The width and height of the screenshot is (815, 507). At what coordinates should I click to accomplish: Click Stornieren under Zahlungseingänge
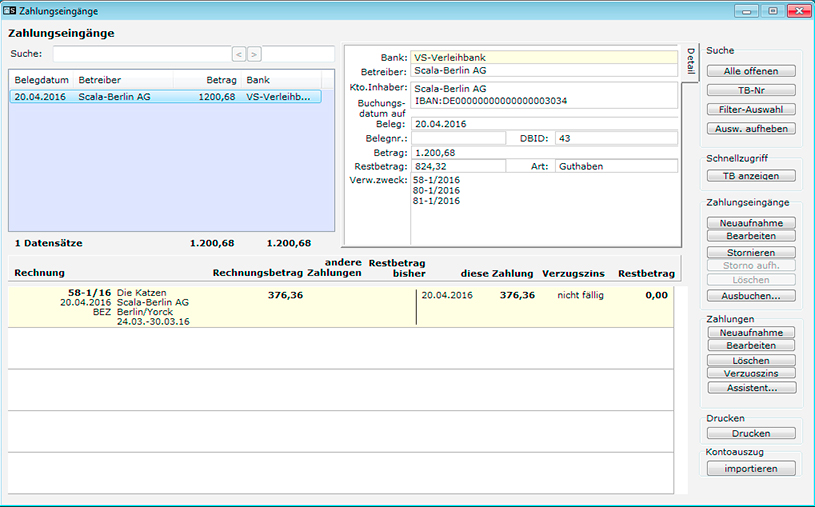point(750,253)
